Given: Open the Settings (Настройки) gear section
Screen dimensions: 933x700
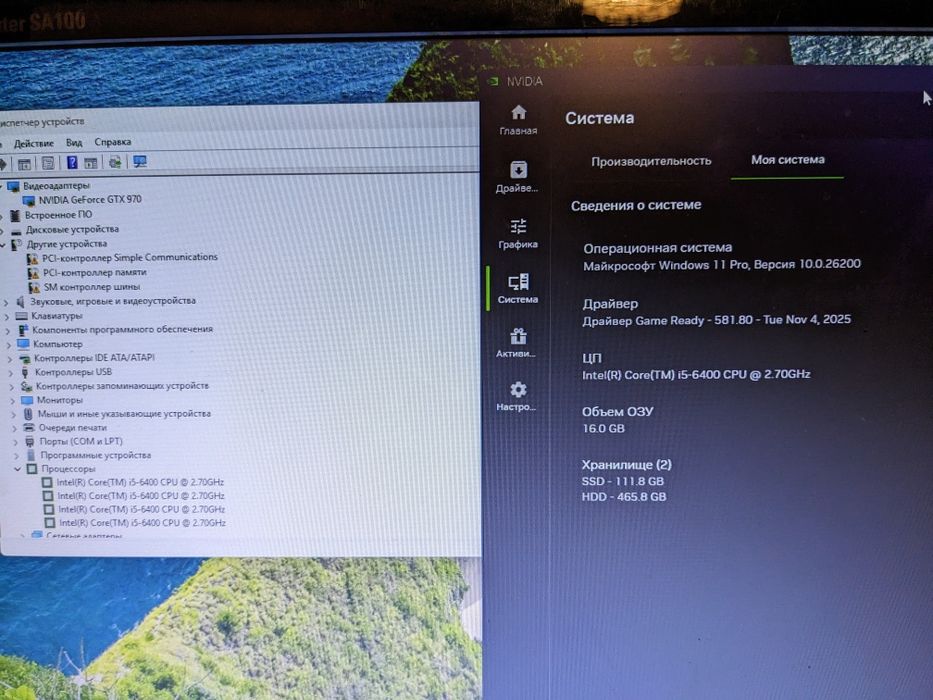Looking at the screenshot, I should [x=516, y=396].
